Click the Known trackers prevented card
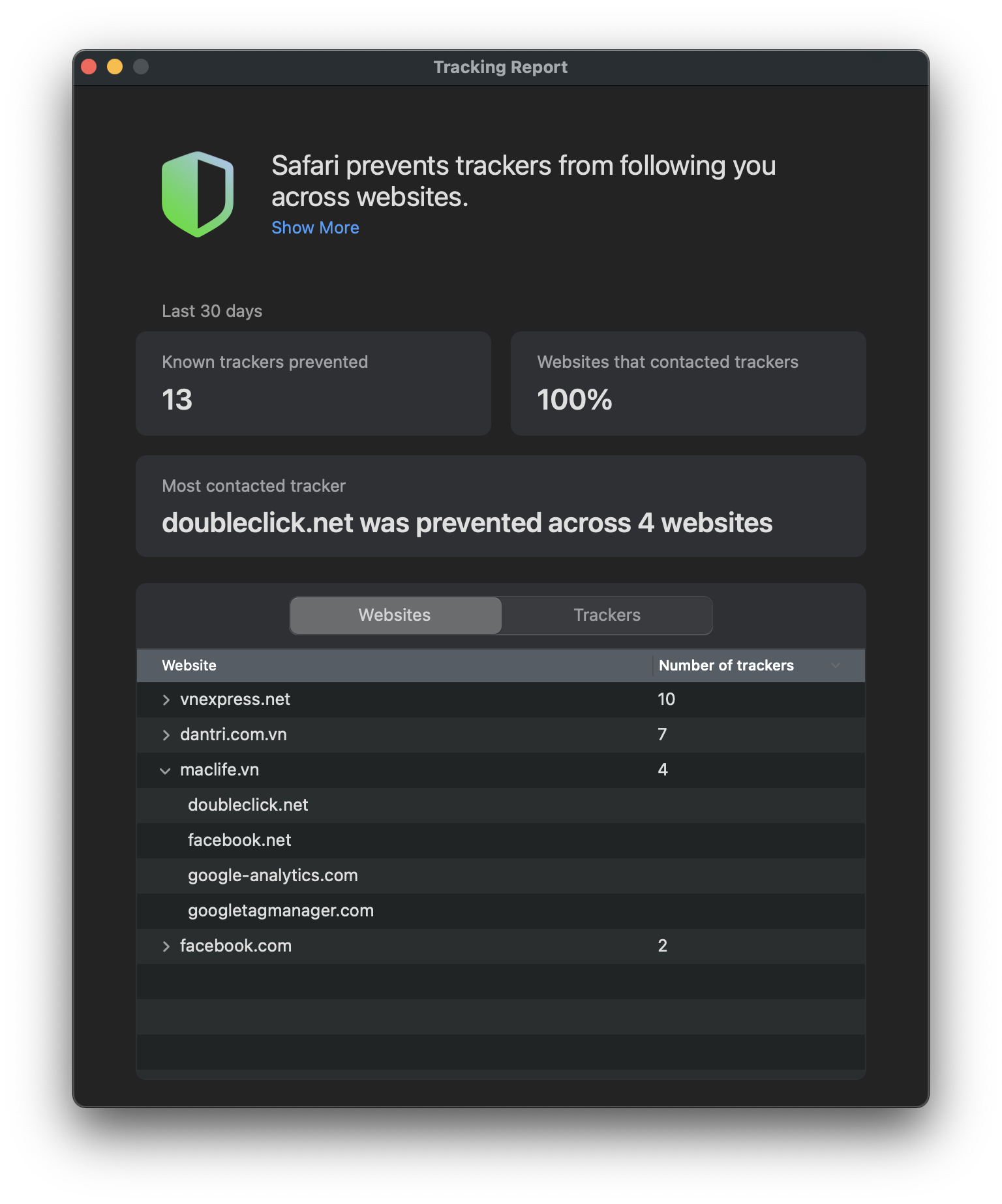 (313, 384)
